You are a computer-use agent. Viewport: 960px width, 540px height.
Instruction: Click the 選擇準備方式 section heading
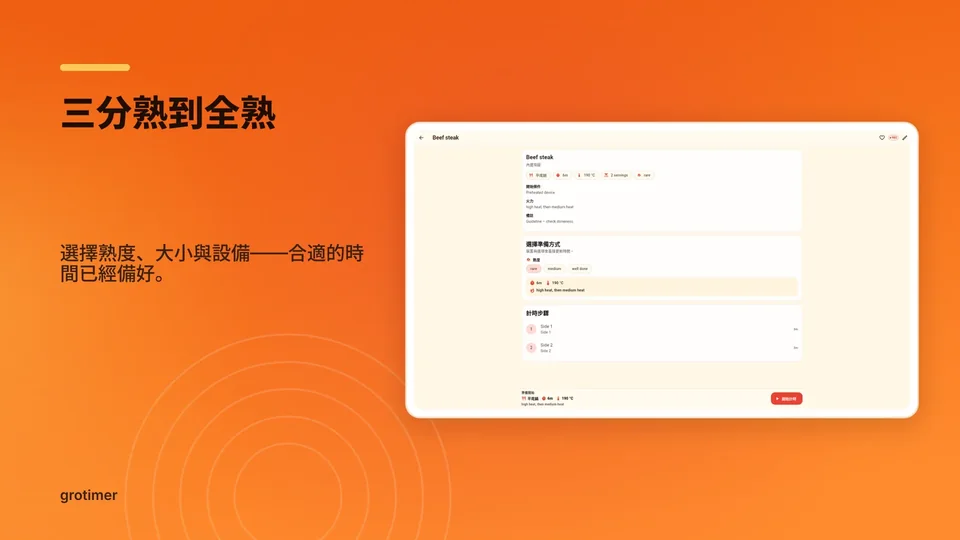pos(543,244)
